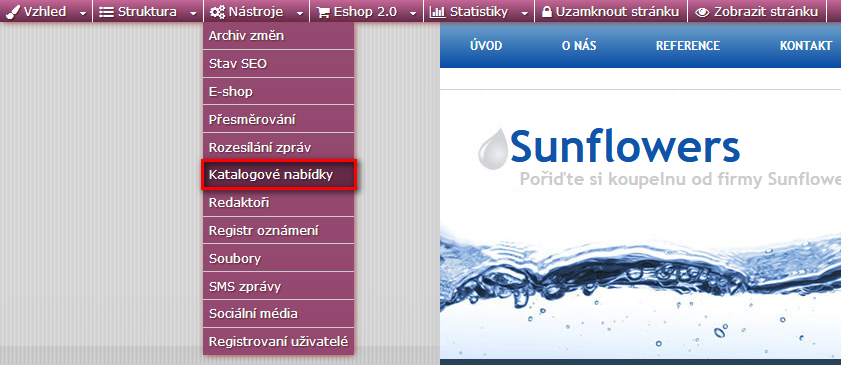Click the Pořiďte si koupelnu slogan text

(x=680, y=179)
